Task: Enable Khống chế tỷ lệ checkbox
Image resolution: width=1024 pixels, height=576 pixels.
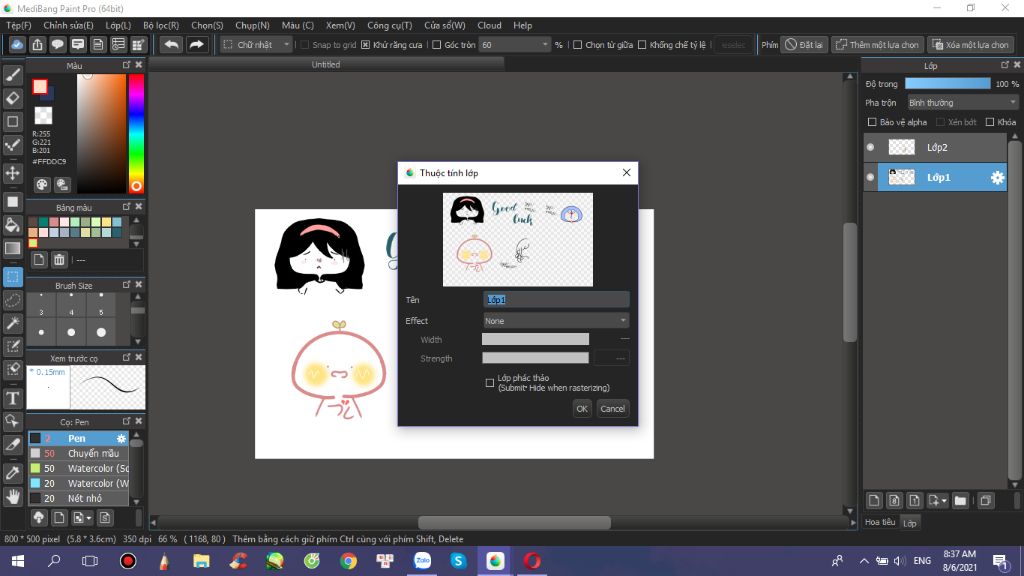Action: 642,45
